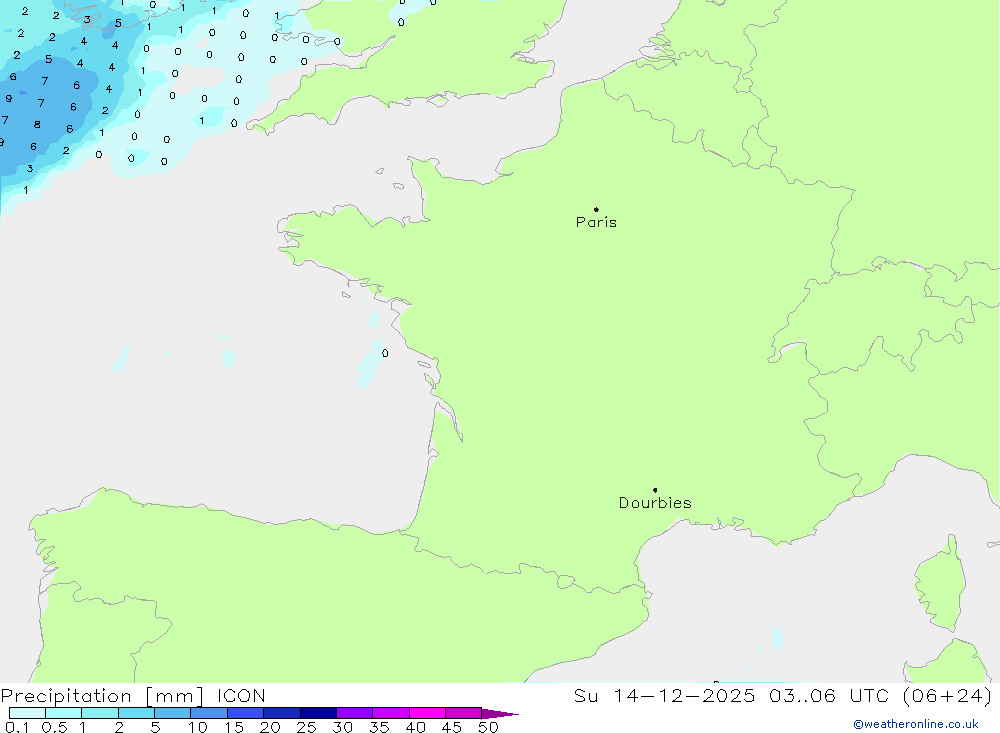Click the Paris city label
Viewport: 1000px width, 733px height.
(596, 222)
